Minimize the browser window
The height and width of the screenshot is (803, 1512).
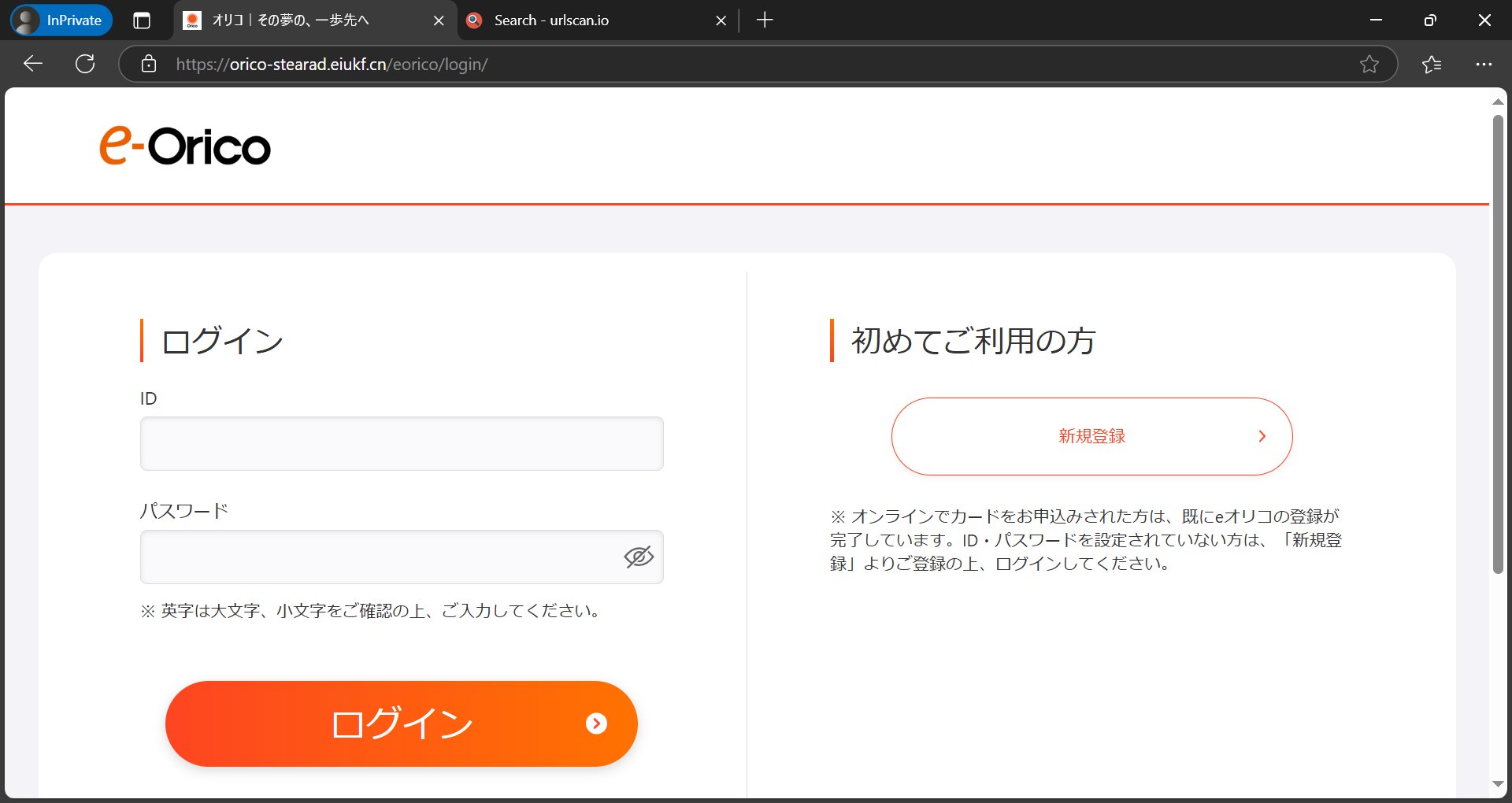tap(1376, 20)
